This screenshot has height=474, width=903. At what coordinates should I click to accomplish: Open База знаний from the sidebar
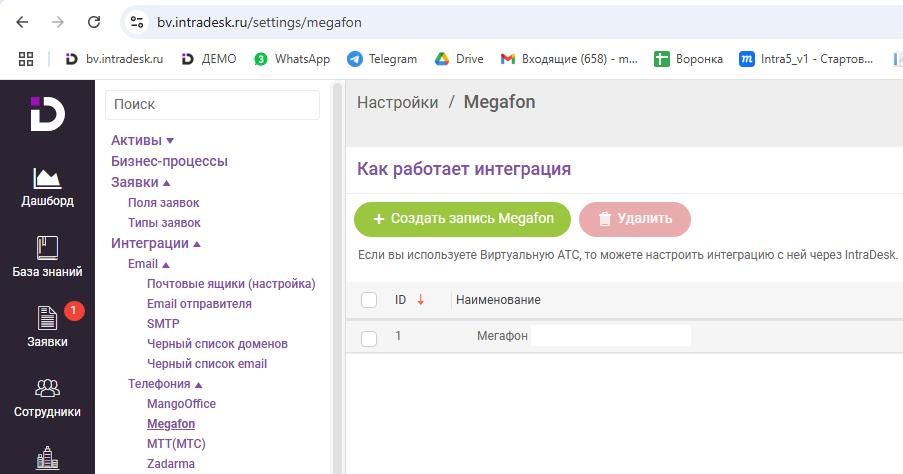[x=47, y=257]
